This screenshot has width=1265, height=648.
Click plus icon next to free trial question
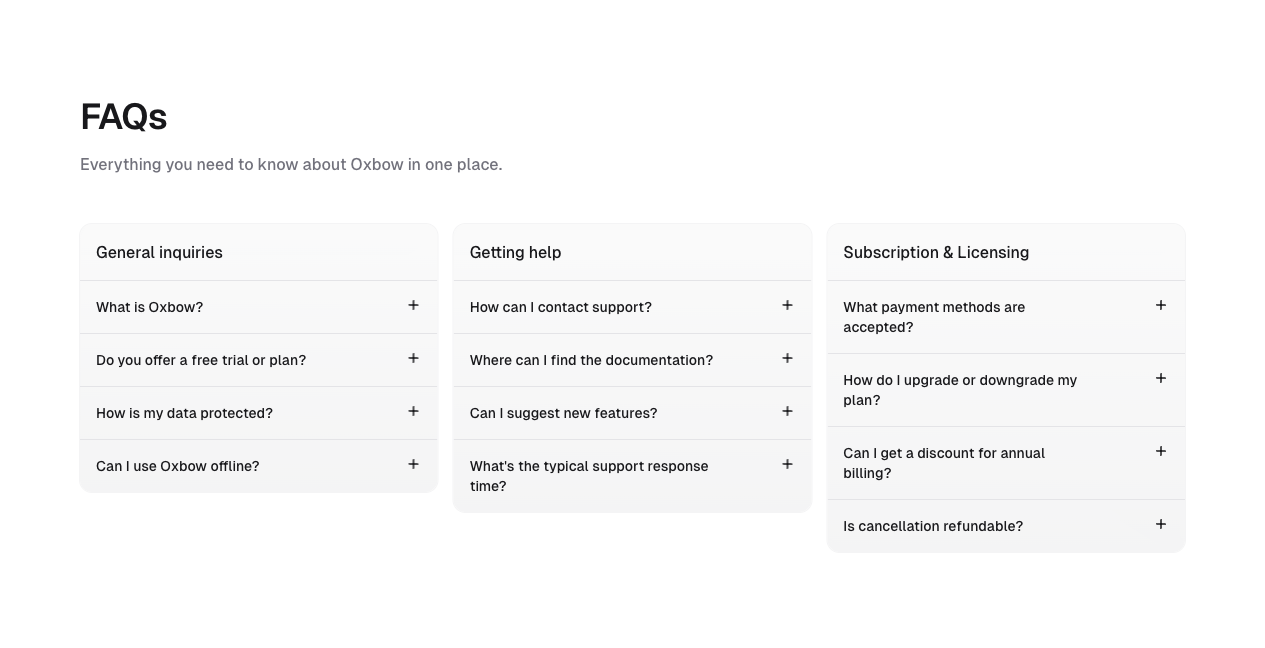[413, 359]
